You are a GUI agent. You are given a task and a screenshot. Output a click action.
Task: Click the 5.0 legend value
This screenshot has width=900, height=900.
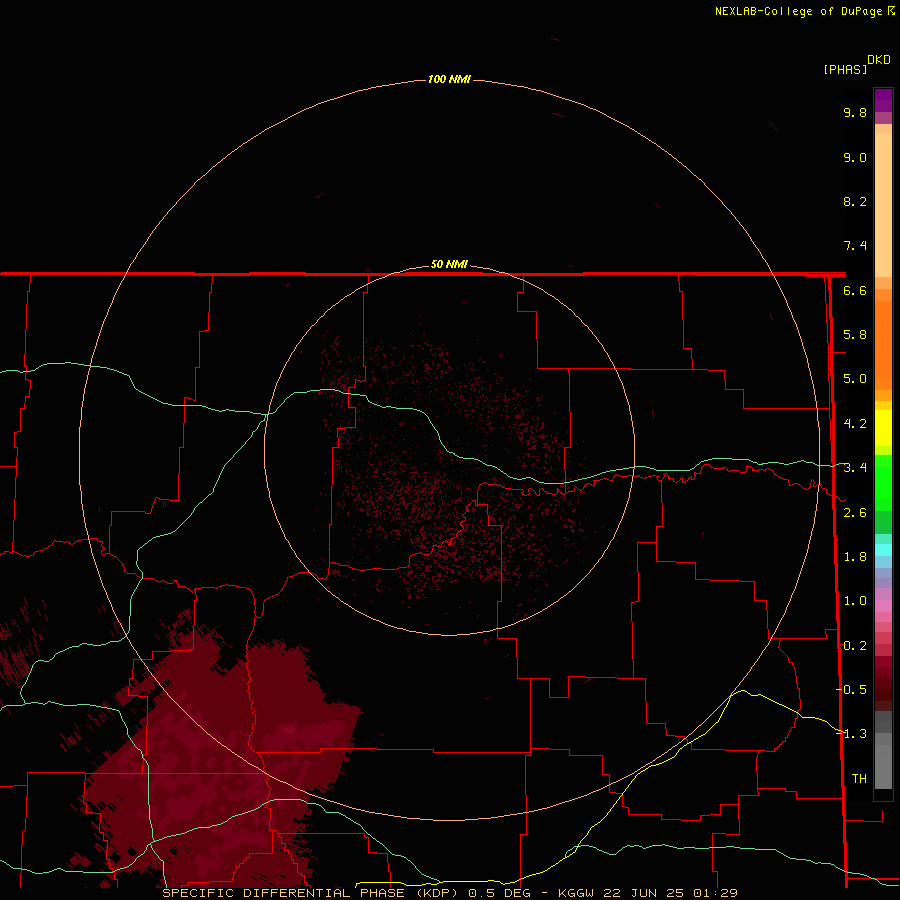tap(855, 379)
